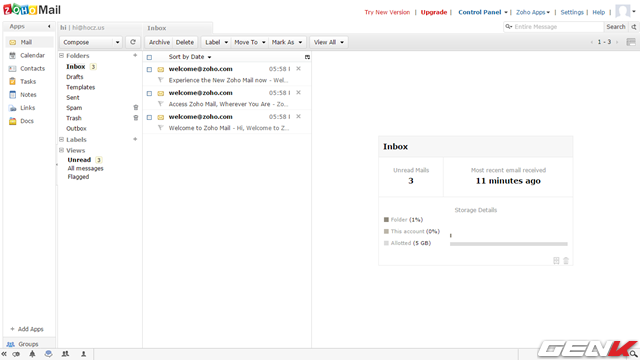
Task: Toggle the reading pane layout icon
Action: pos(631,42)
